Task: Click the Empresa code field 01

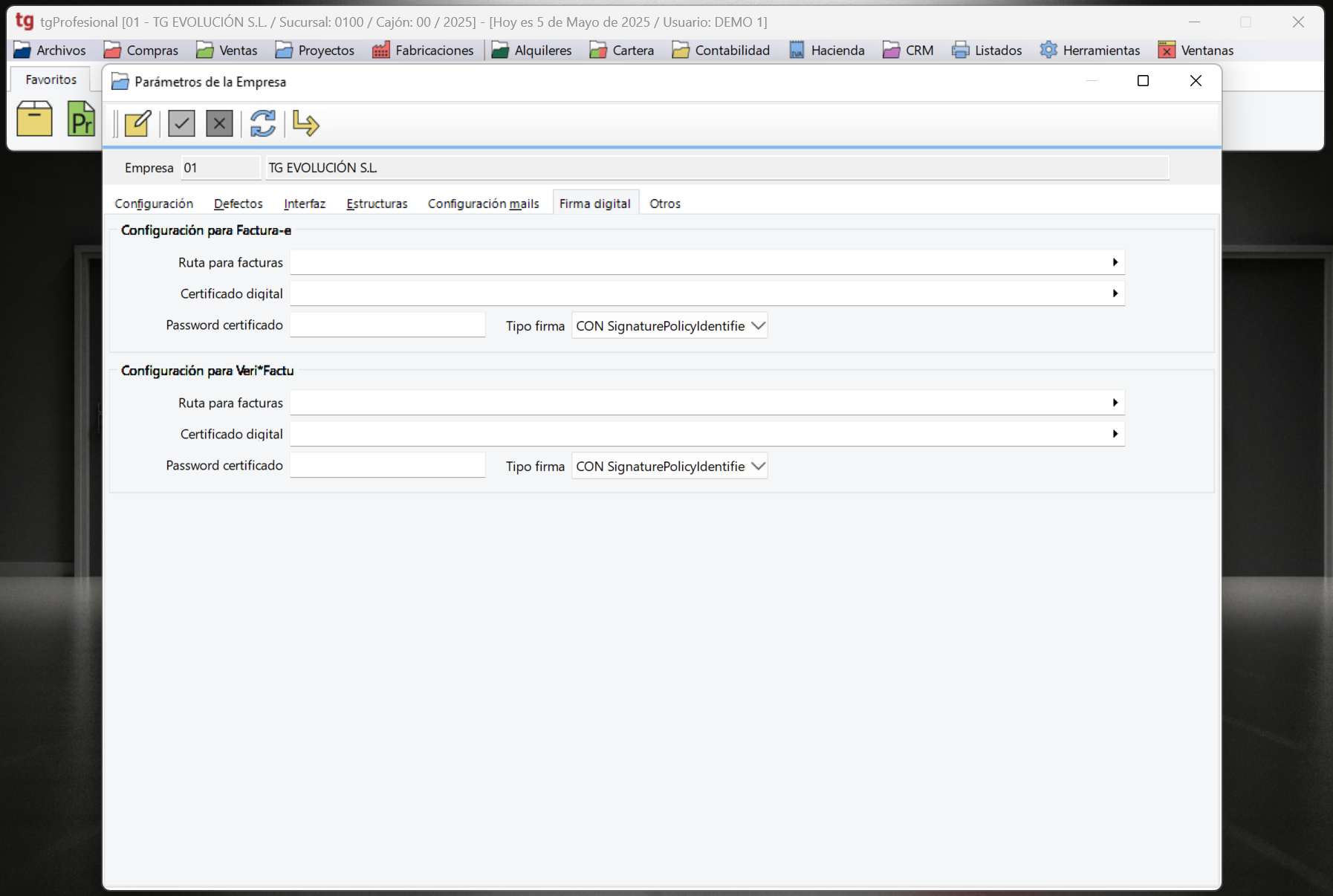Action: point(221,168)
